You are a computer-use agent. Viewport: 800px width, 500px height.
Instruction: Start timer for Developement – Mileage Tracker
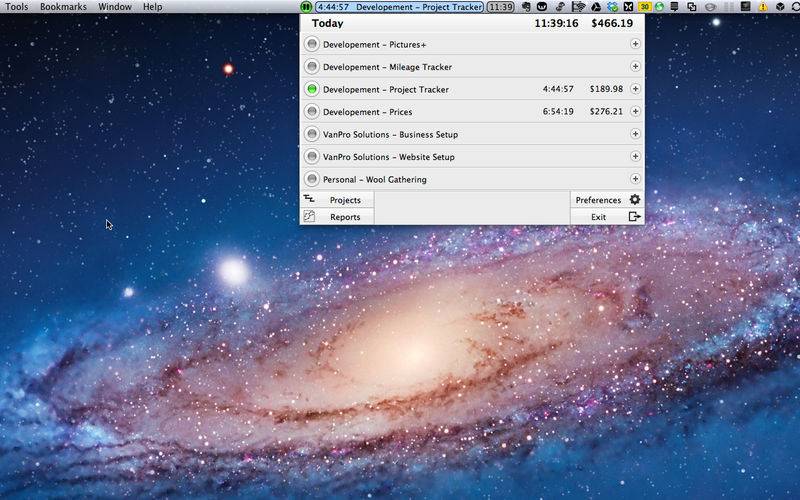click(x=312, y=66)
